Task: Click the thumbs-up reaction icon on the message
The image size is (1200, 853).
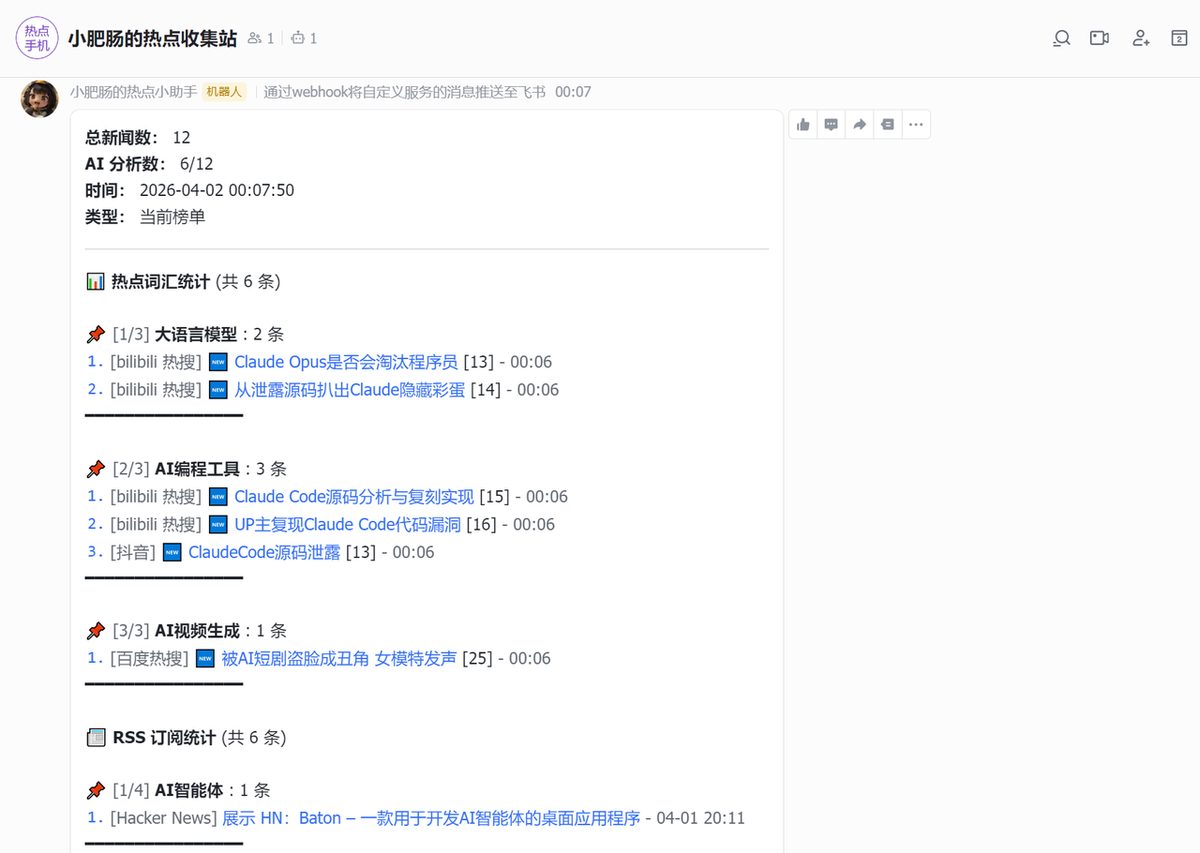Action: [x=803, y=125]
